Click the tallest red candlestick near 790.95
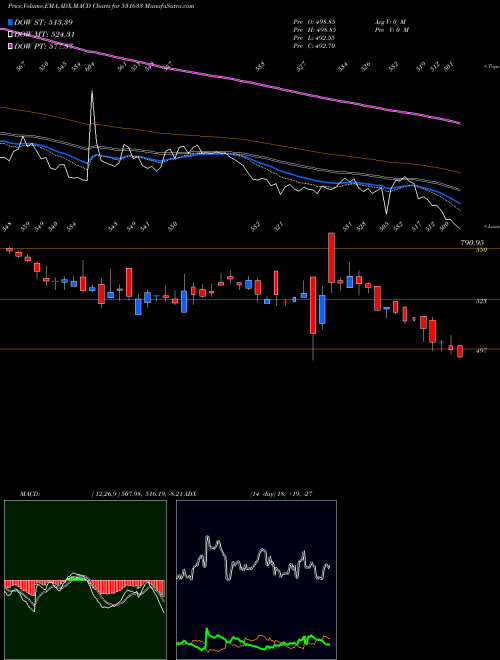 (x=331, y=258)
